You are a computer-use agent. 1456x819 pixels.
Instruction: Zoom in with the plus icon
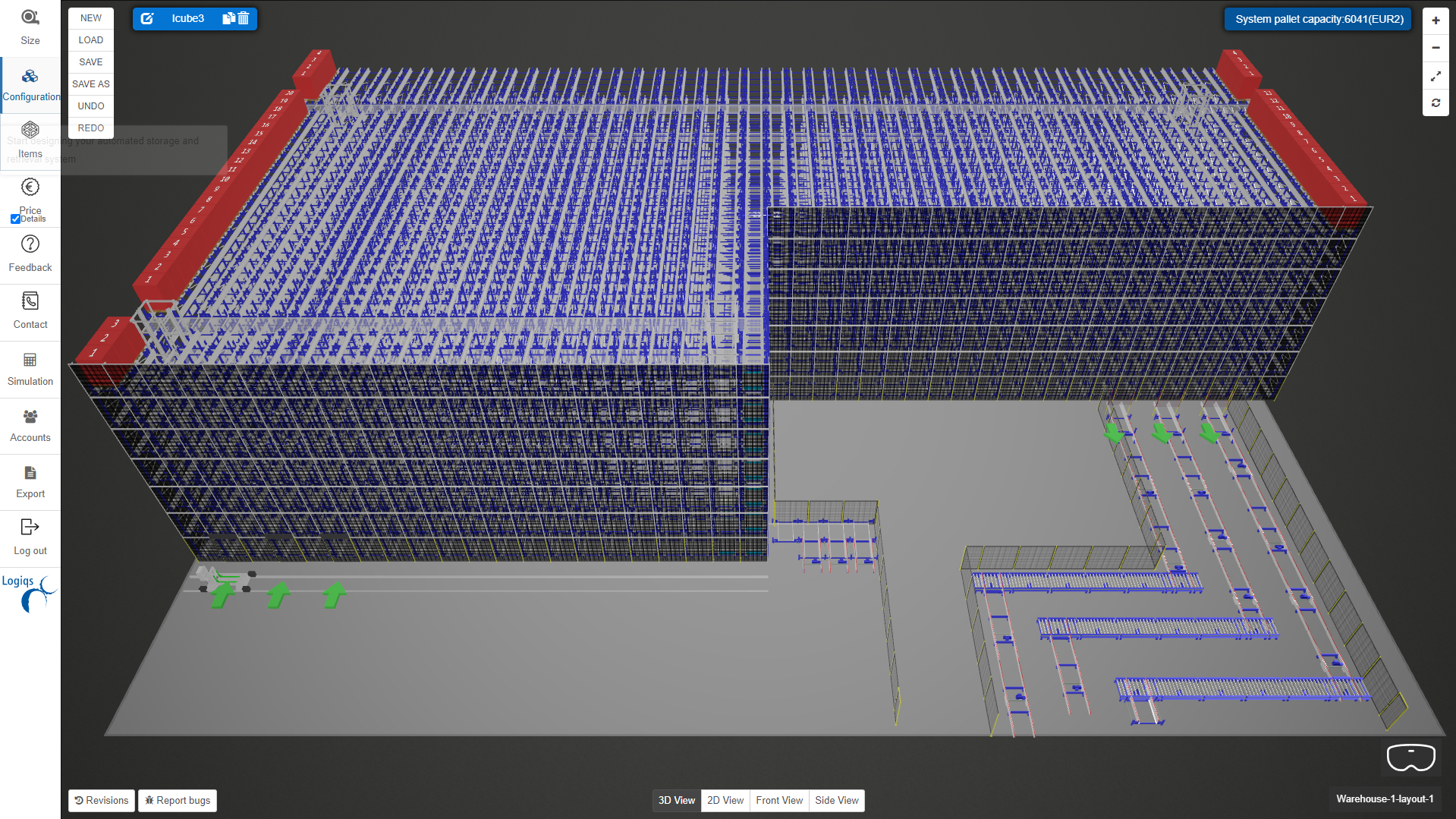1435,20
